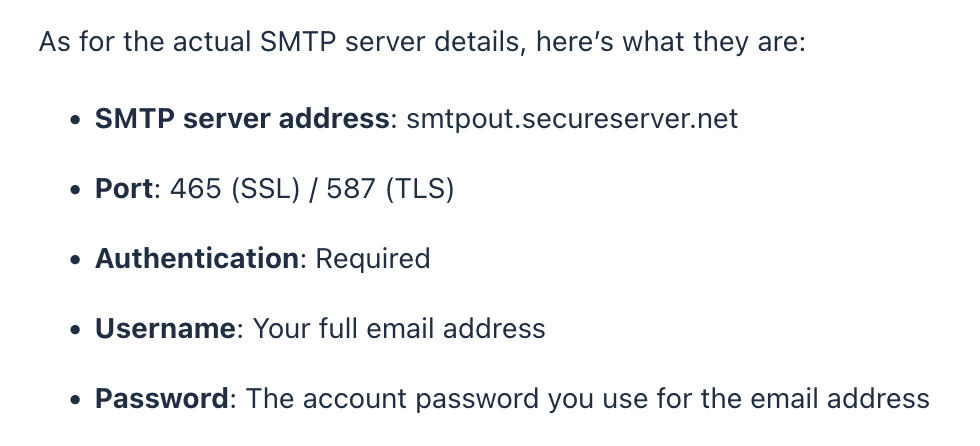
Task: Click the bullet point before Password
Action: (x=74, y=401)
